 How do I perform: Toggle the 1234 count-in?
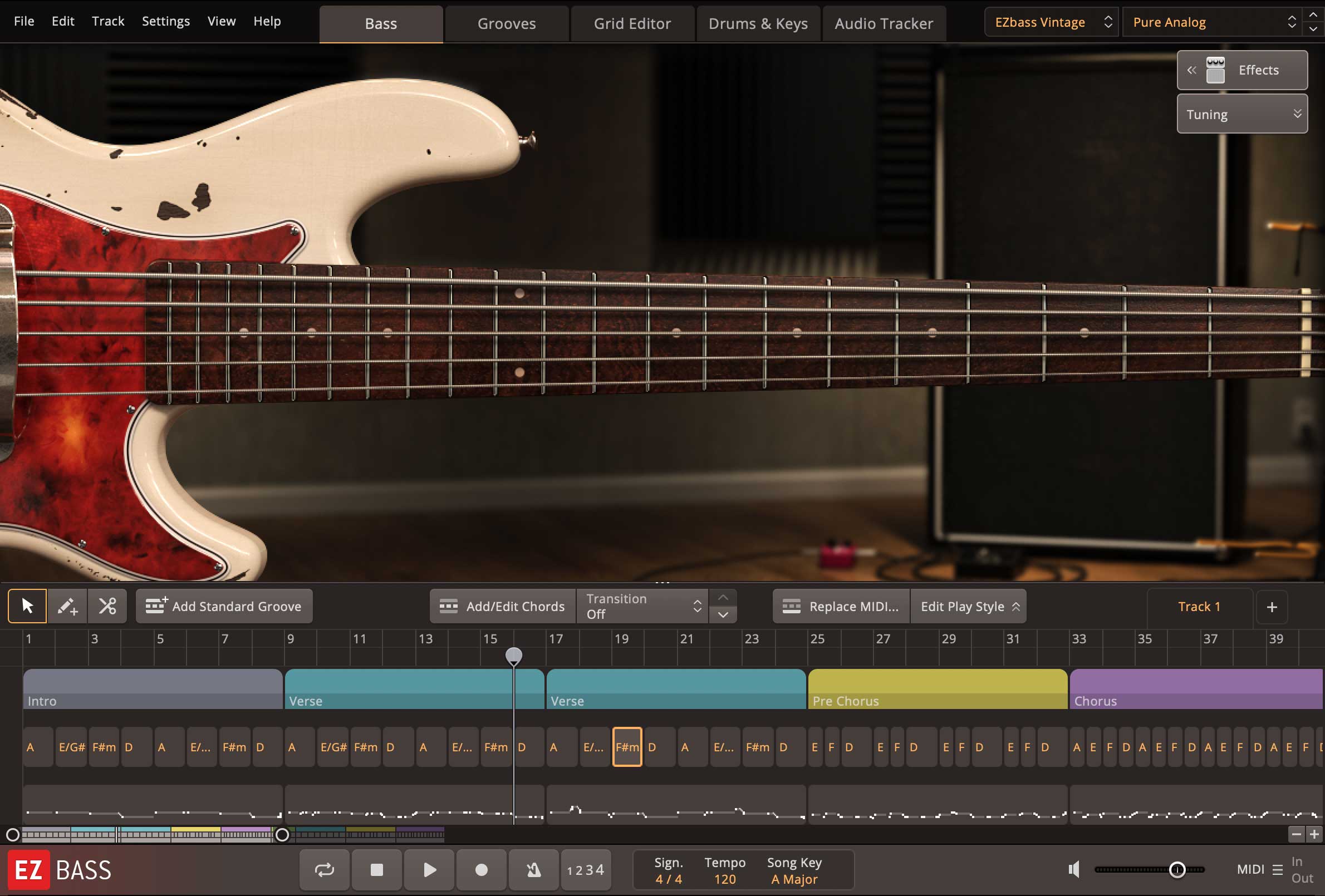coord(586,870)
